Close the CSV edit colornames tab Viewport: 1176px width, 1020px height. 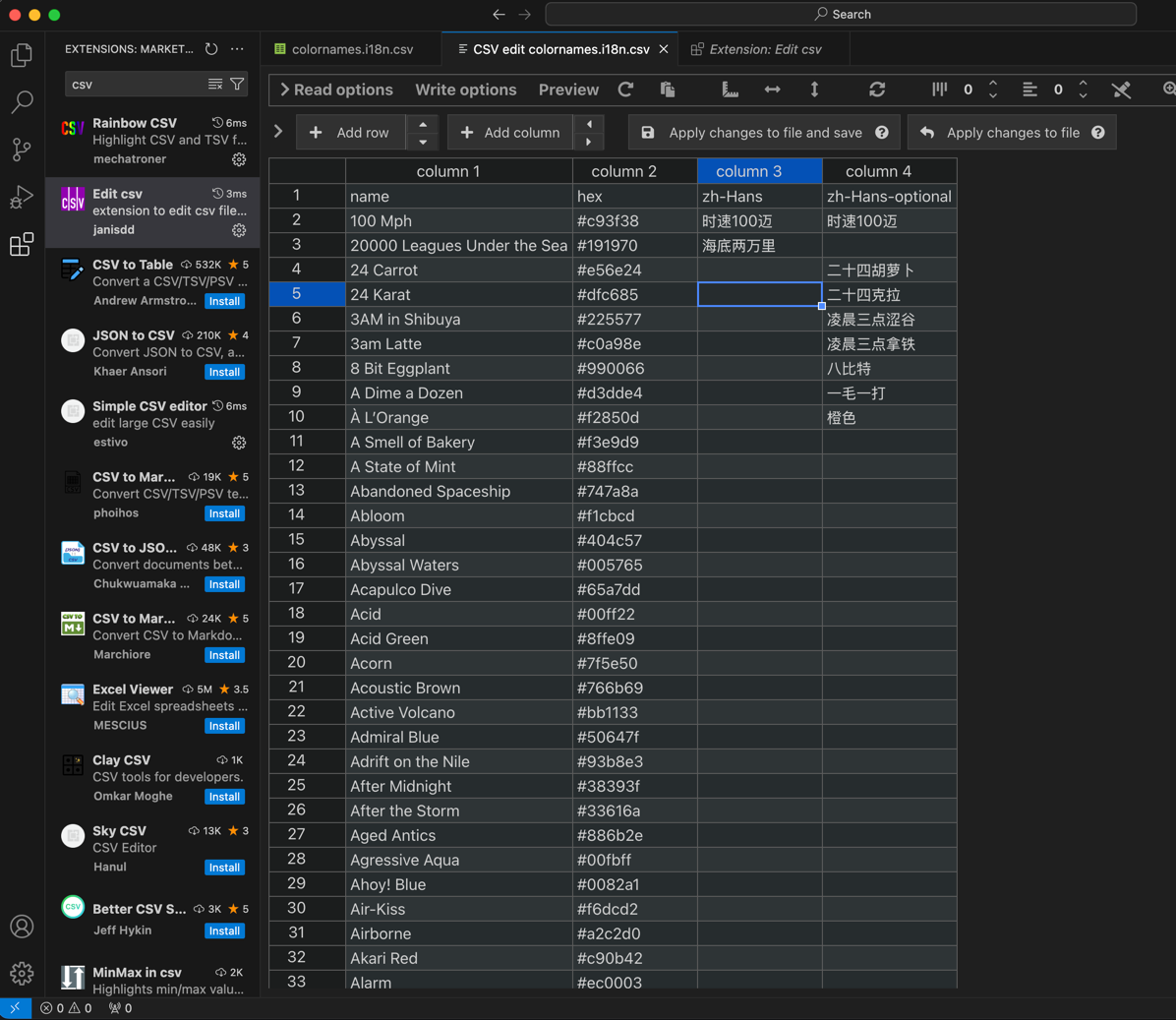click(x=664, y=49)
